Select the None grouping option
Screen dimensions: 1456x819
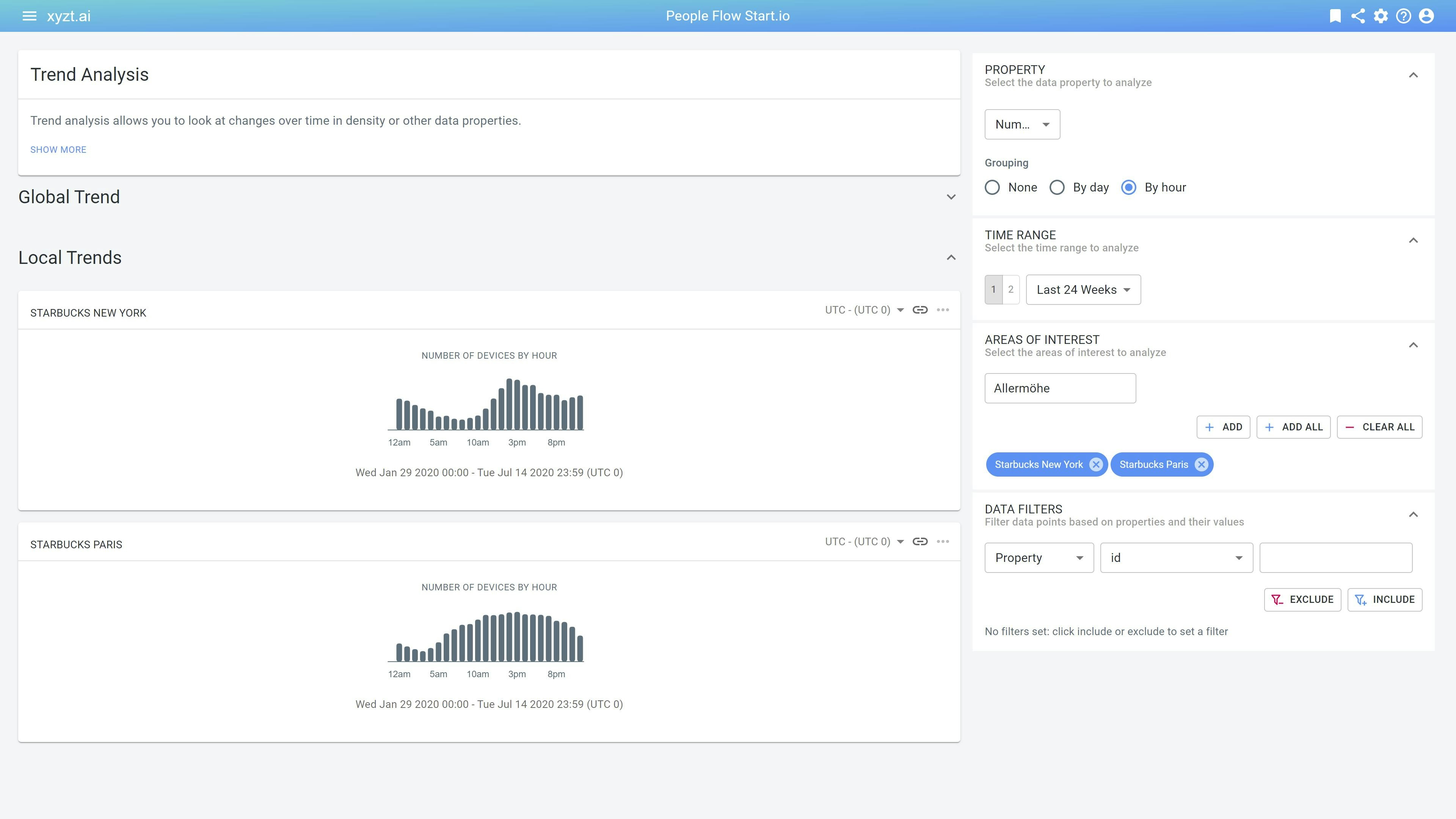993,188
